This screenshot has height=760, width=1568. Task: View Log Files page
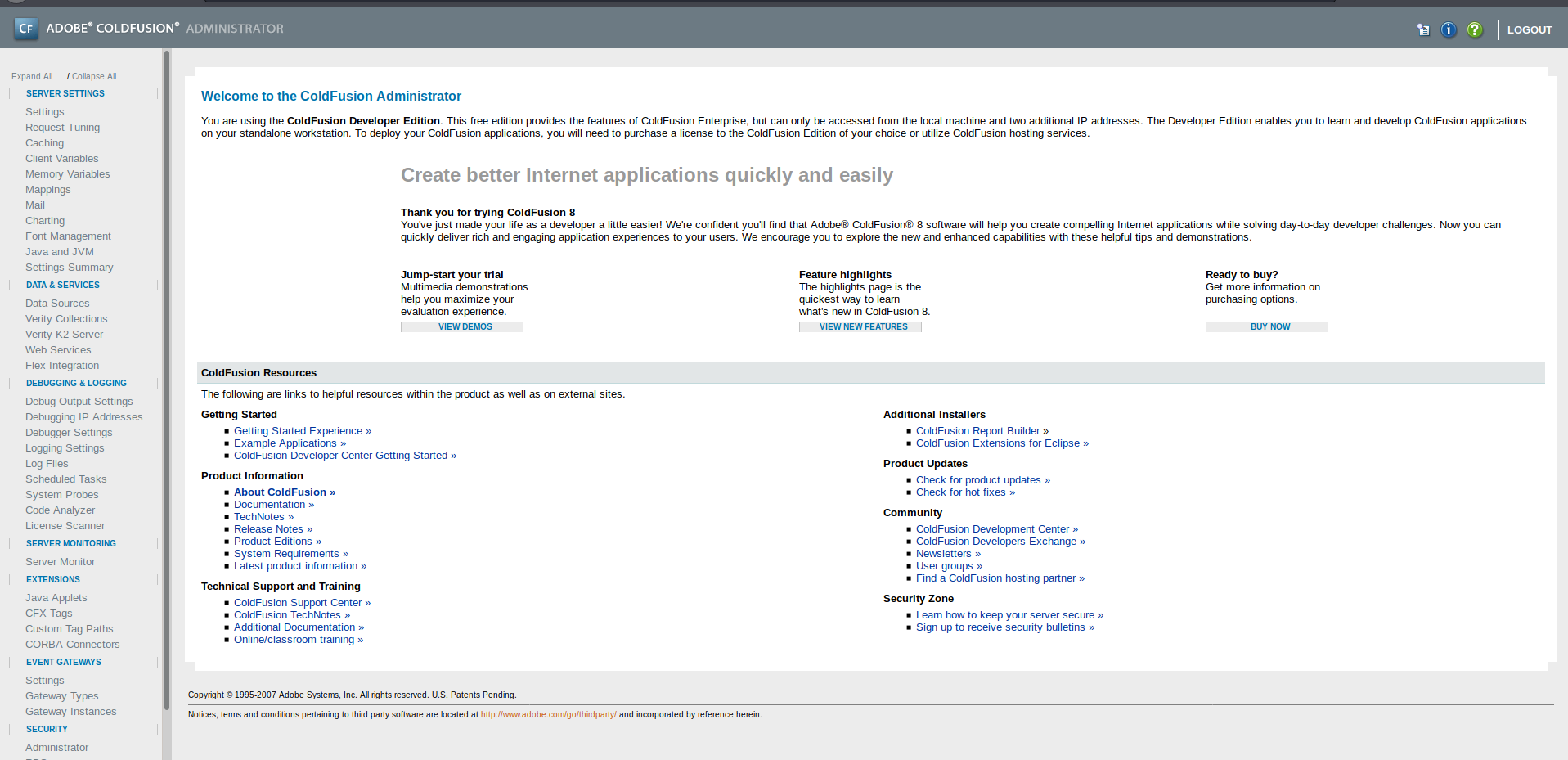(x=47, y=464)
